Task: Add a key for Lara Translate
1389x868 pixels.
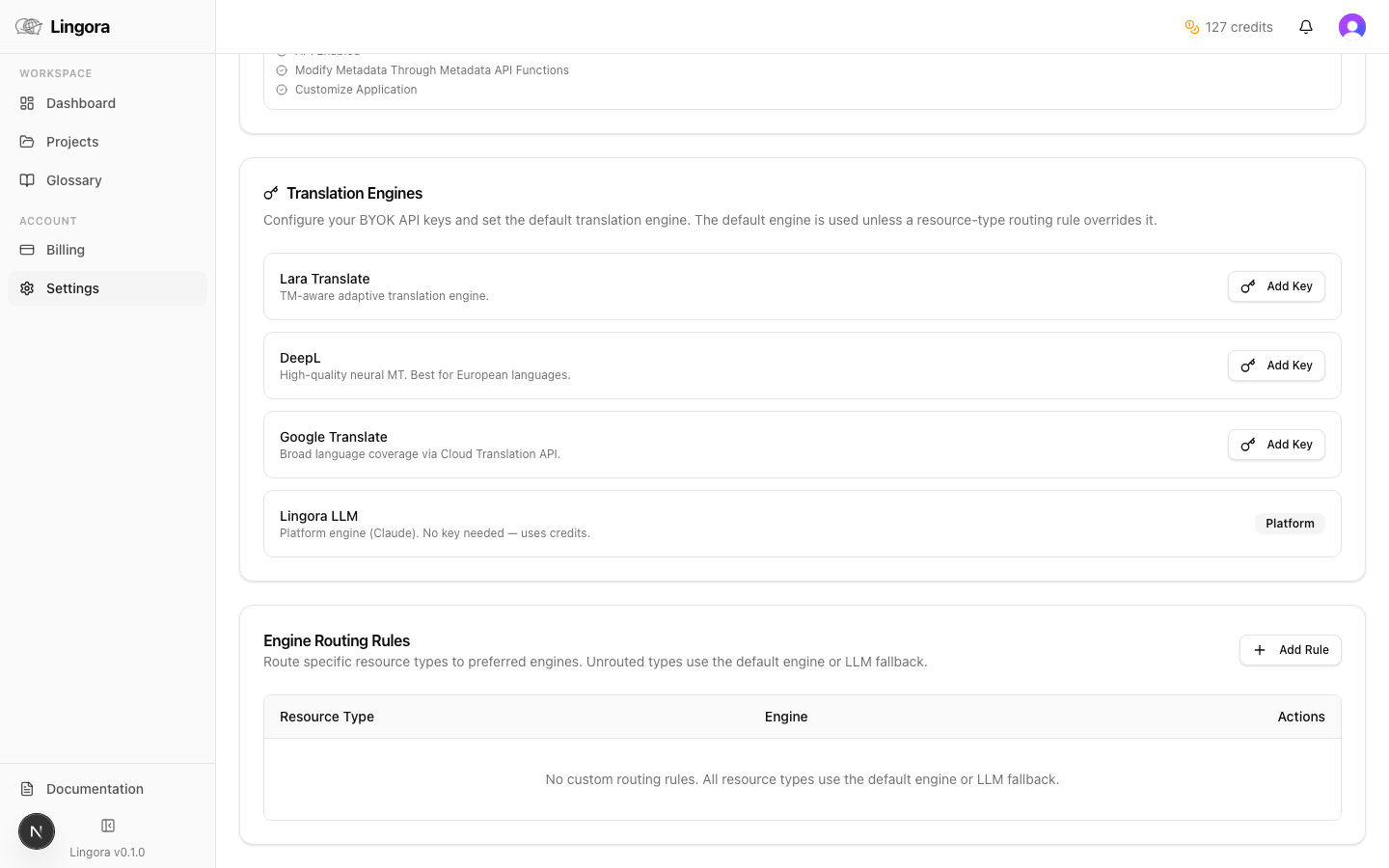Action: 1276,286
